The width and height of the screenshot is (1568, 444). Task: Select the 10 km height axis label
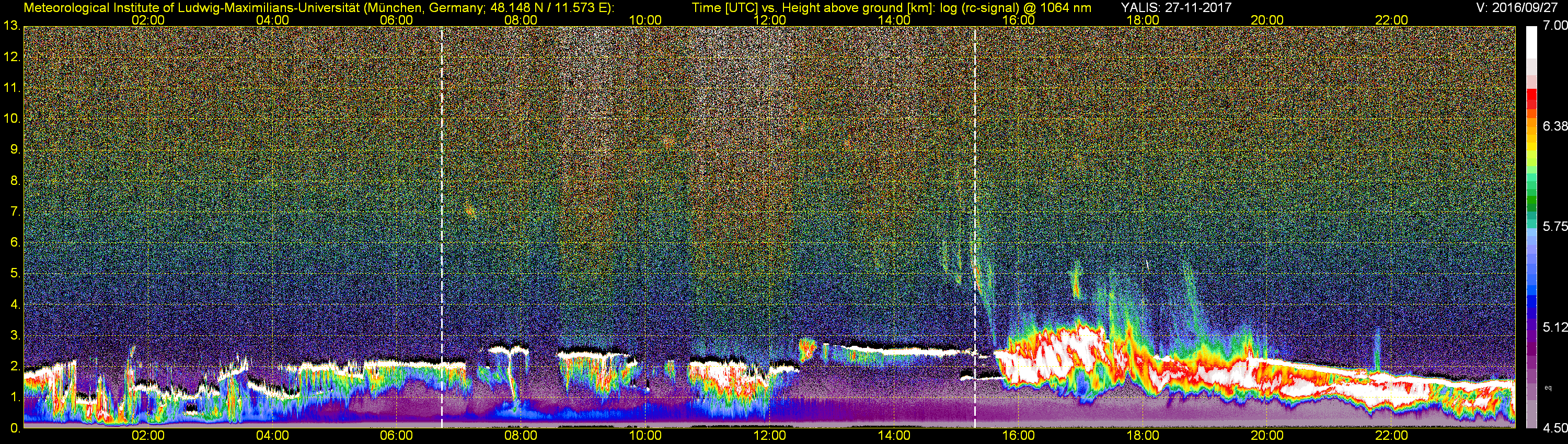tap(11, 119)
